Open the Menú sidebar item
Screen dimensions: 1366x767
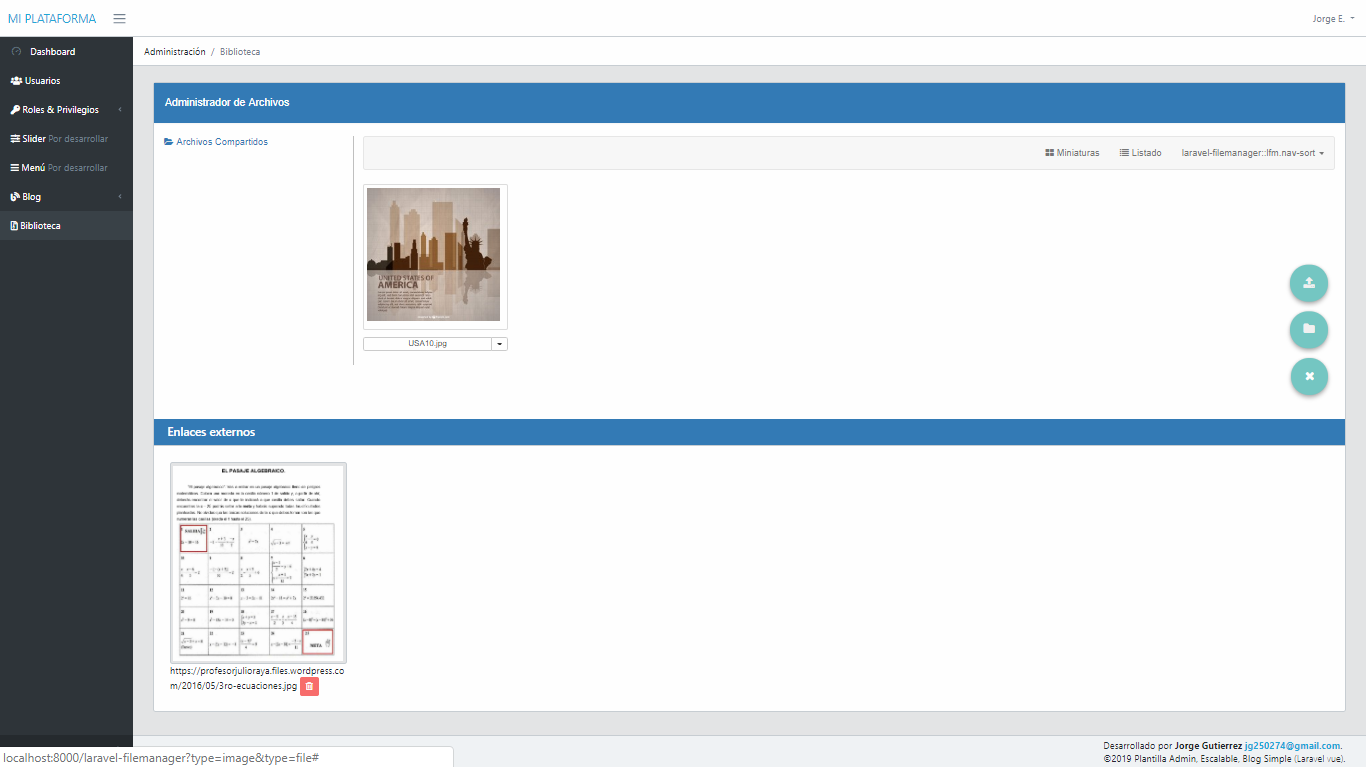[66, 168]
